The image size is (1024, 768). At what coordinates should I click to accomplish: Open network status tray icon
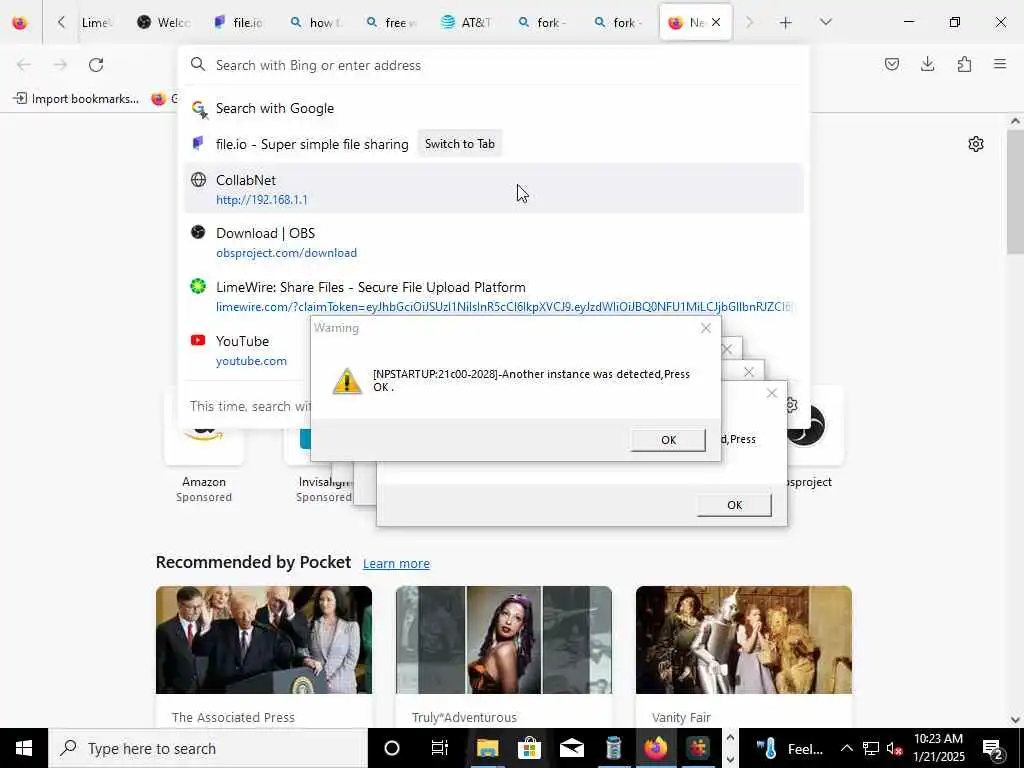click(x=871, y=748)
